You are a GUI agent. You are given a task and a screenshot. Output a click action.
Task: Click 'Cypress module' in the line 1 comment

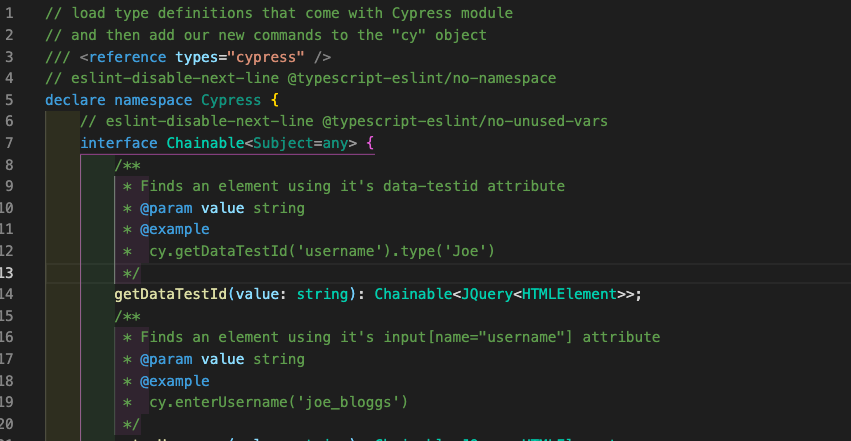(x=452, y=13)
